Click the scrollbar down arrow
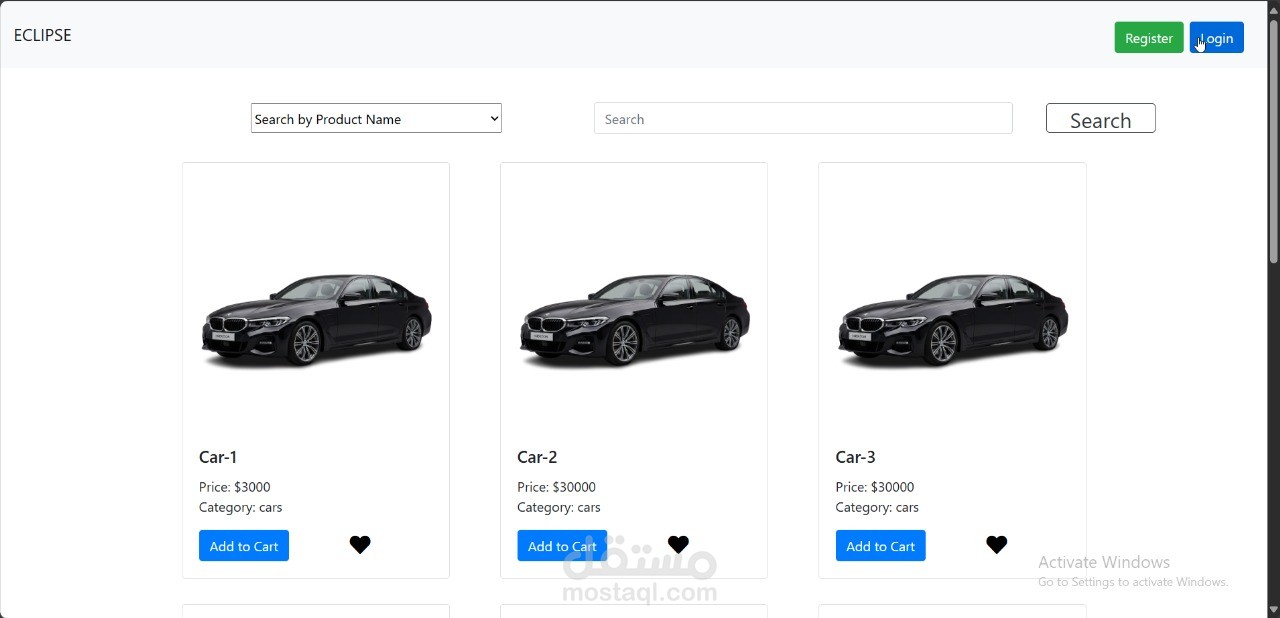 (1273, 609)
